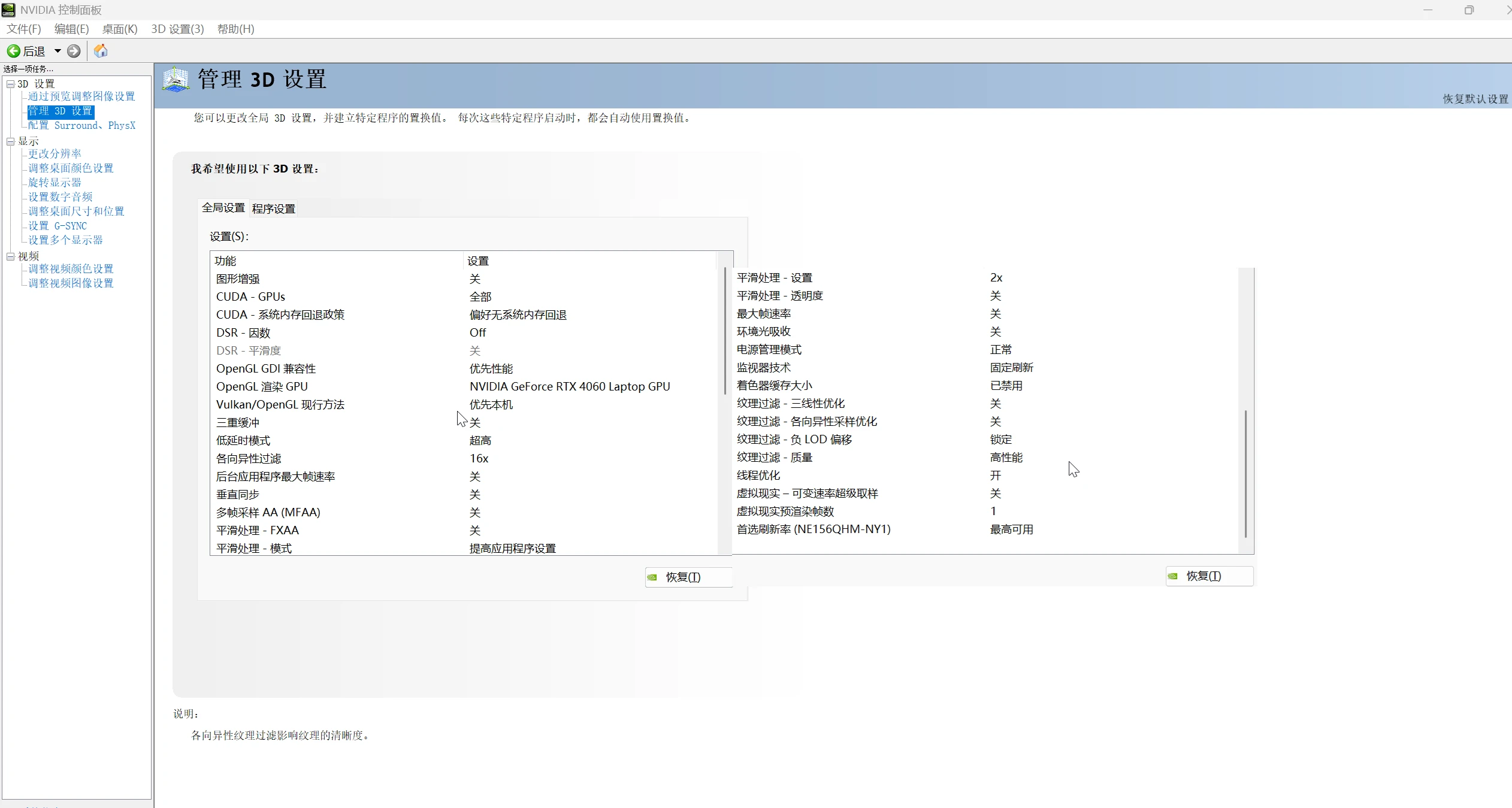The image size is (1512, 808).
Task: Click the green Back arrow icon
Action: click(13, 51)
